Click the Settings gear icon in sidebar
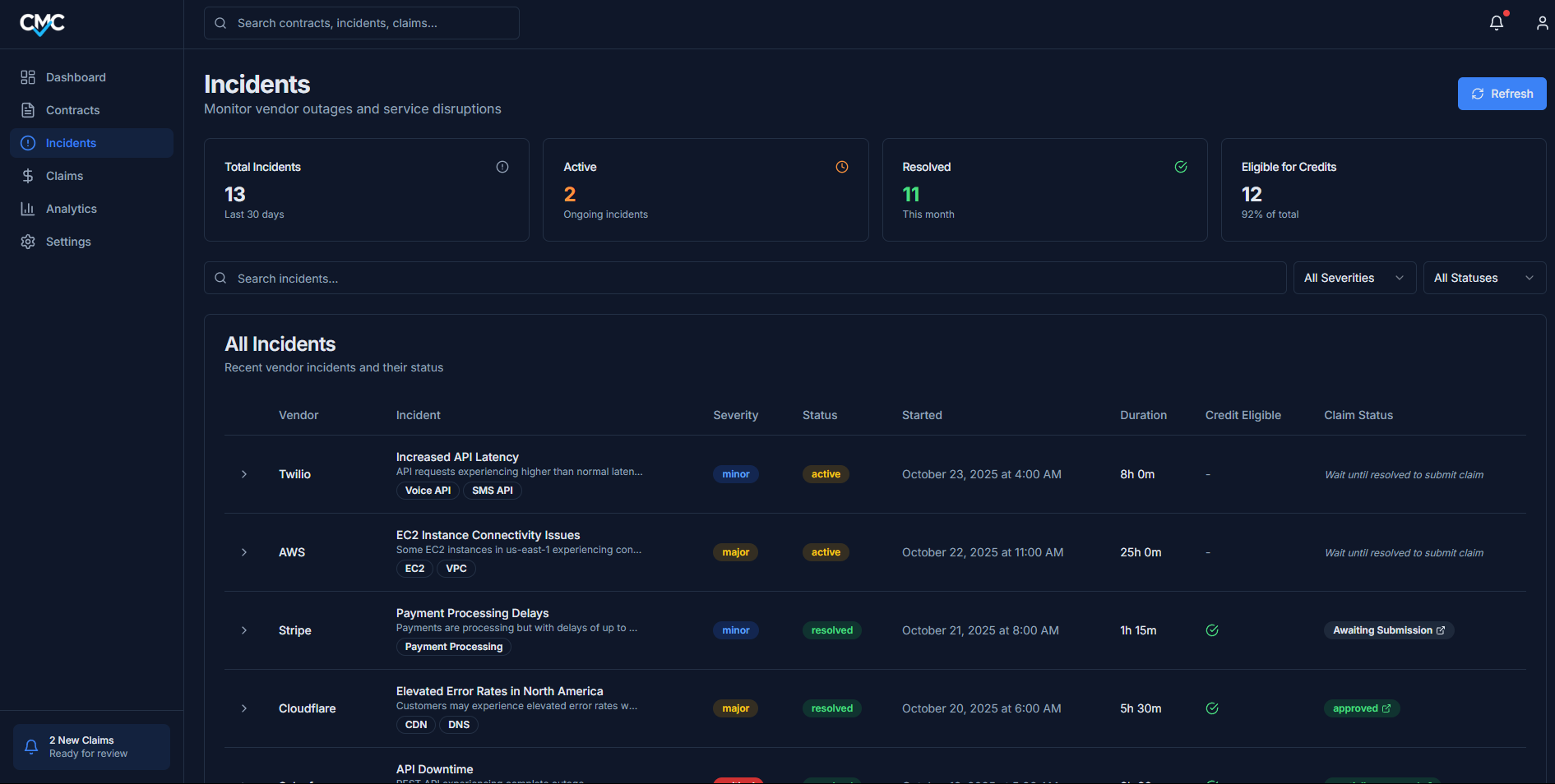 click(27, 241)
